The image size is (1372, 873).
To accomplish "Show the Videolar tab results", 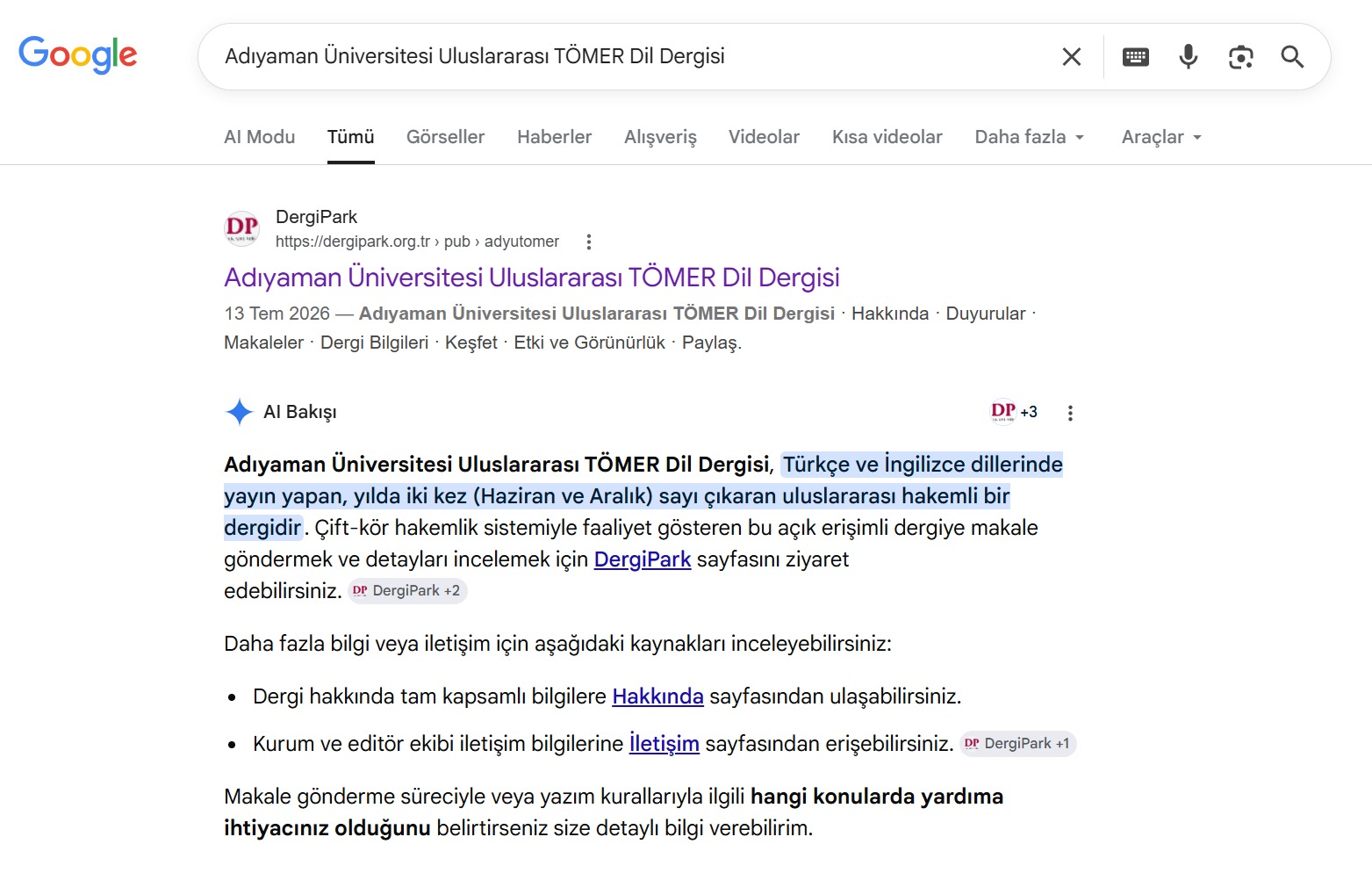I will click(x=764, y=137).
